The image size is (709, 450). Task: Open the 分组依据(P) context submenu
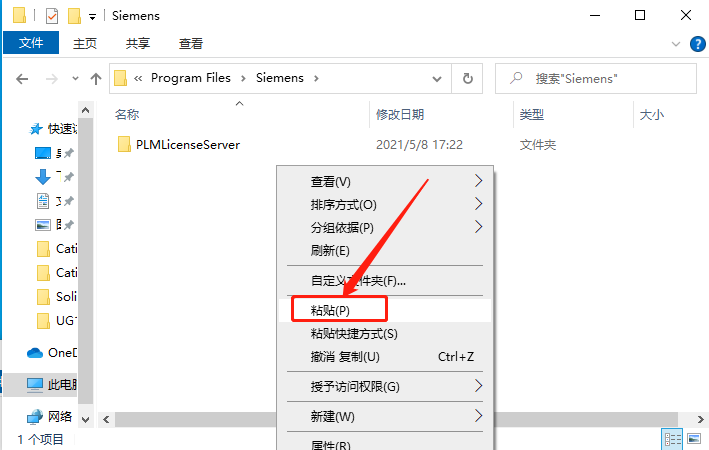(x=385, y=227)
